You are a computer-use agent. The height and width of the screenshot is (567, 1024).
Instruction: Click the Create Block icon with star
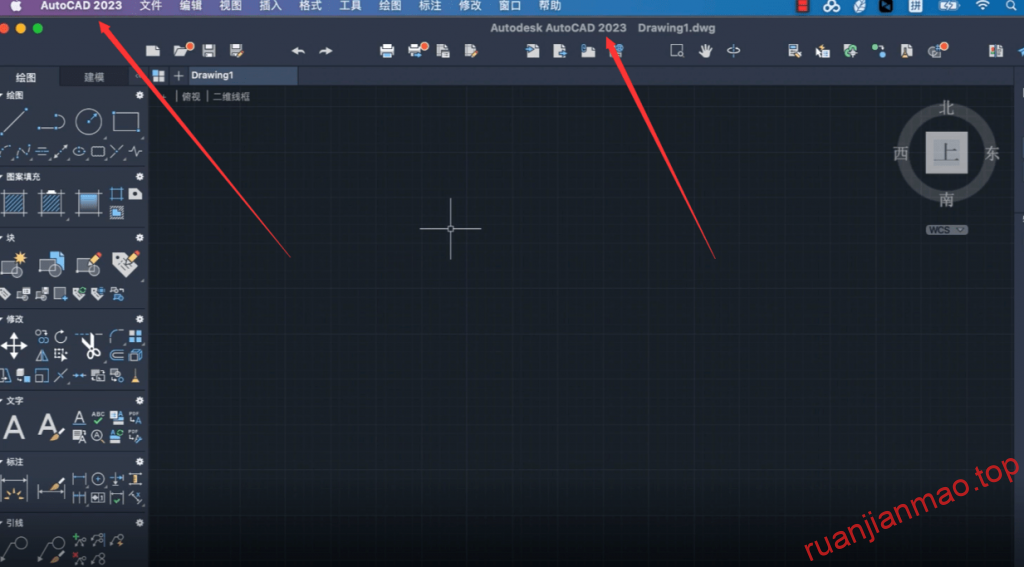pyautogui.click(x=14, y=264)
